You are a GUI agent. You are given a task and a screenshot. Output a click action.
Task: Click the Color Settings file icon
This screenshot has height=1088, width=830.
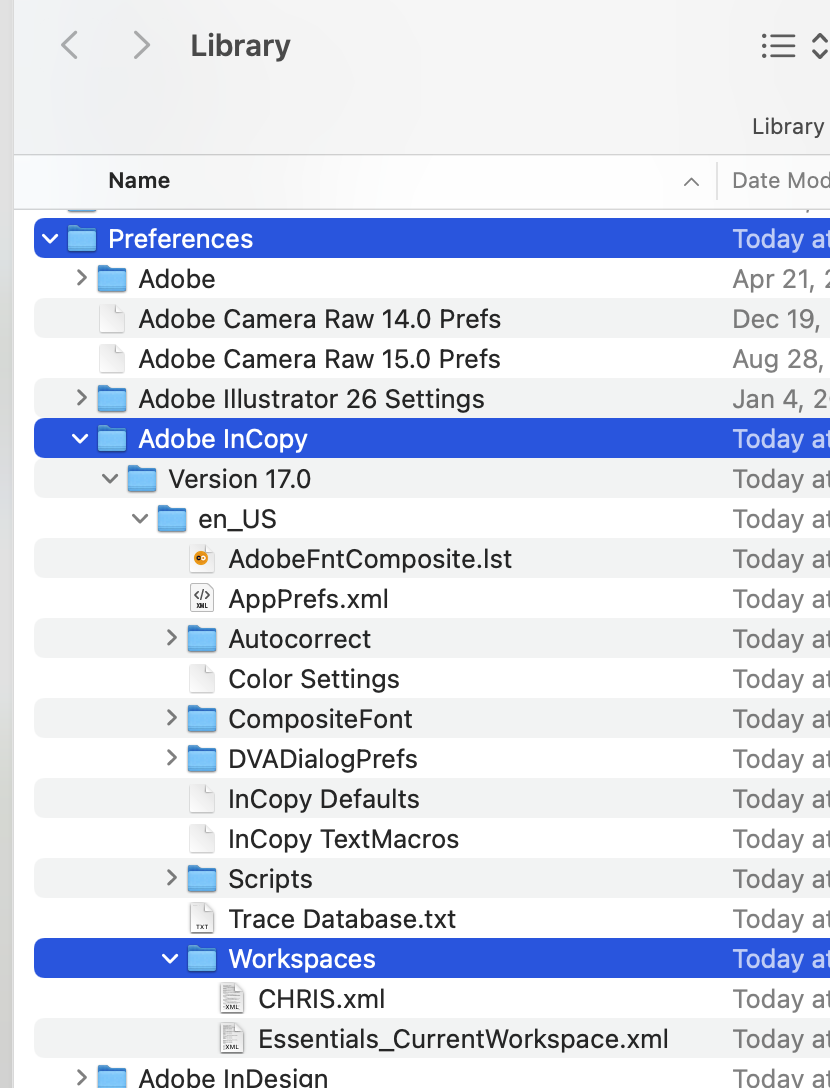(x=202, y=679)
